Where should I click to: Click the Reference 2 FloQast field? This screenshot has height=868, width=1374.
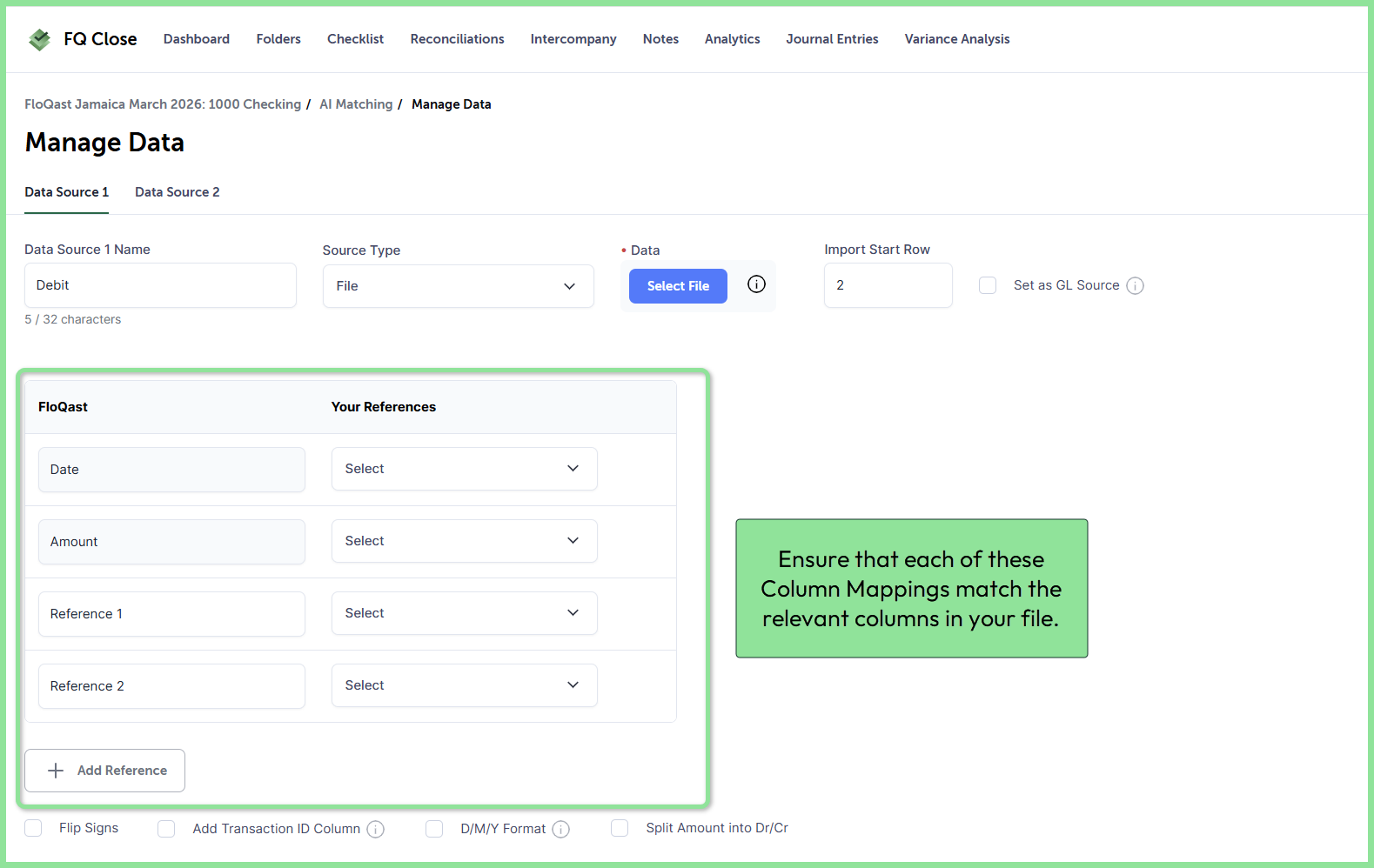171,686
